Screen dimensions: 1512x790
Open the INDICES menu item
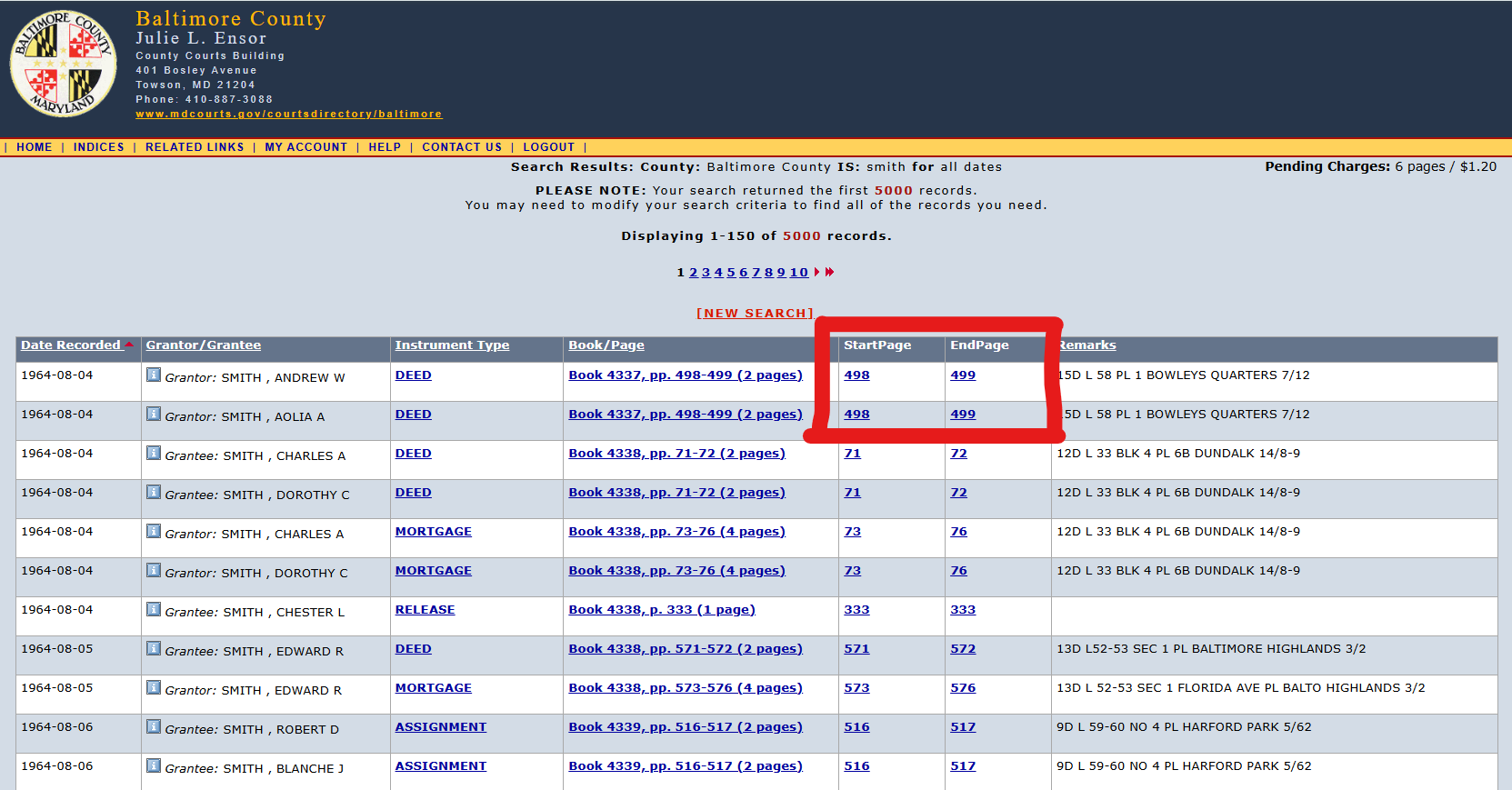click(98, 147)
